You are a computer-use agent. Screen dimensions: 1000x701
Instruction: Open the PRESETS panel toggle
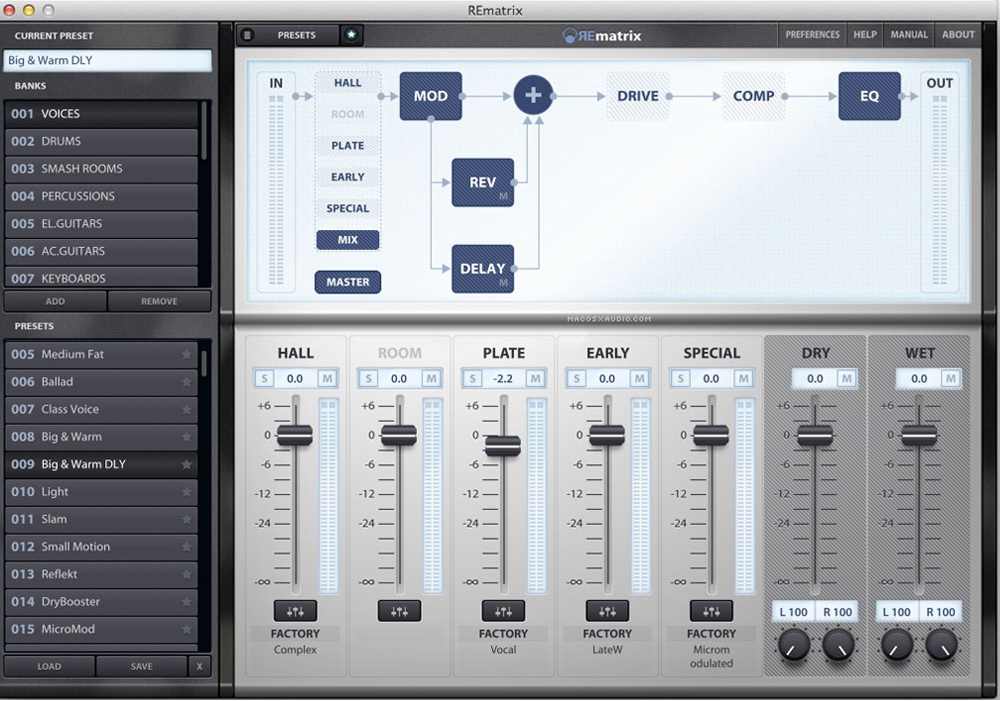coord(297,35)
